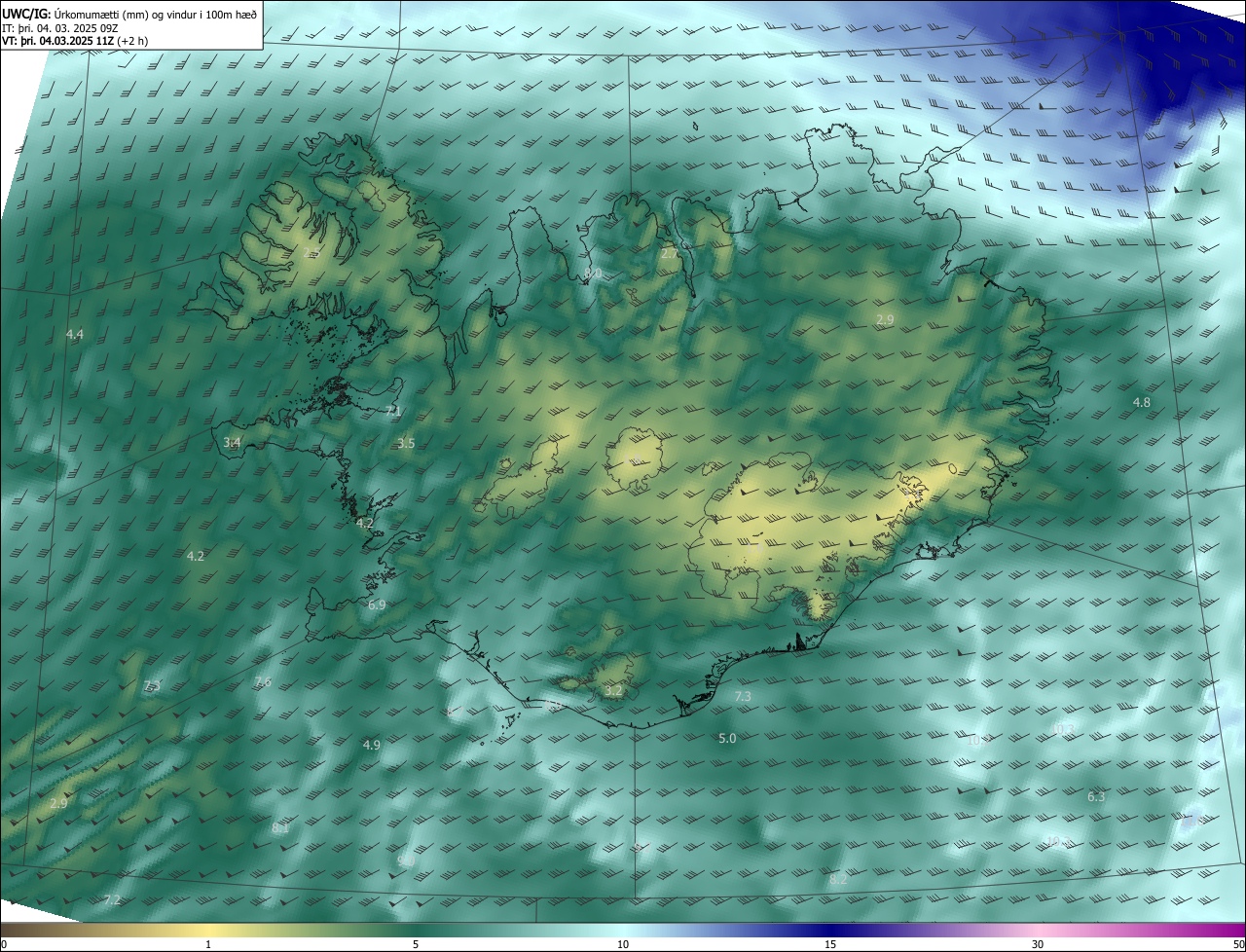Viewport: 1246px width, 952px height.
Task: Click the 'UWC/IG: Úrkomumætti (mm)' title line
Action: click(x=130, y=15)
